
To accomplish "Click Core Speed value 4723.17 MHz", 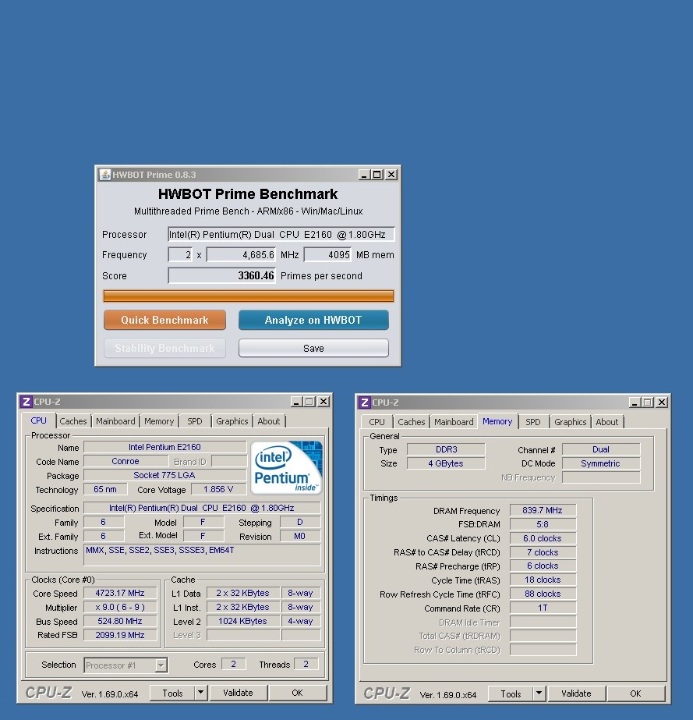I will [x=120, y=593].
